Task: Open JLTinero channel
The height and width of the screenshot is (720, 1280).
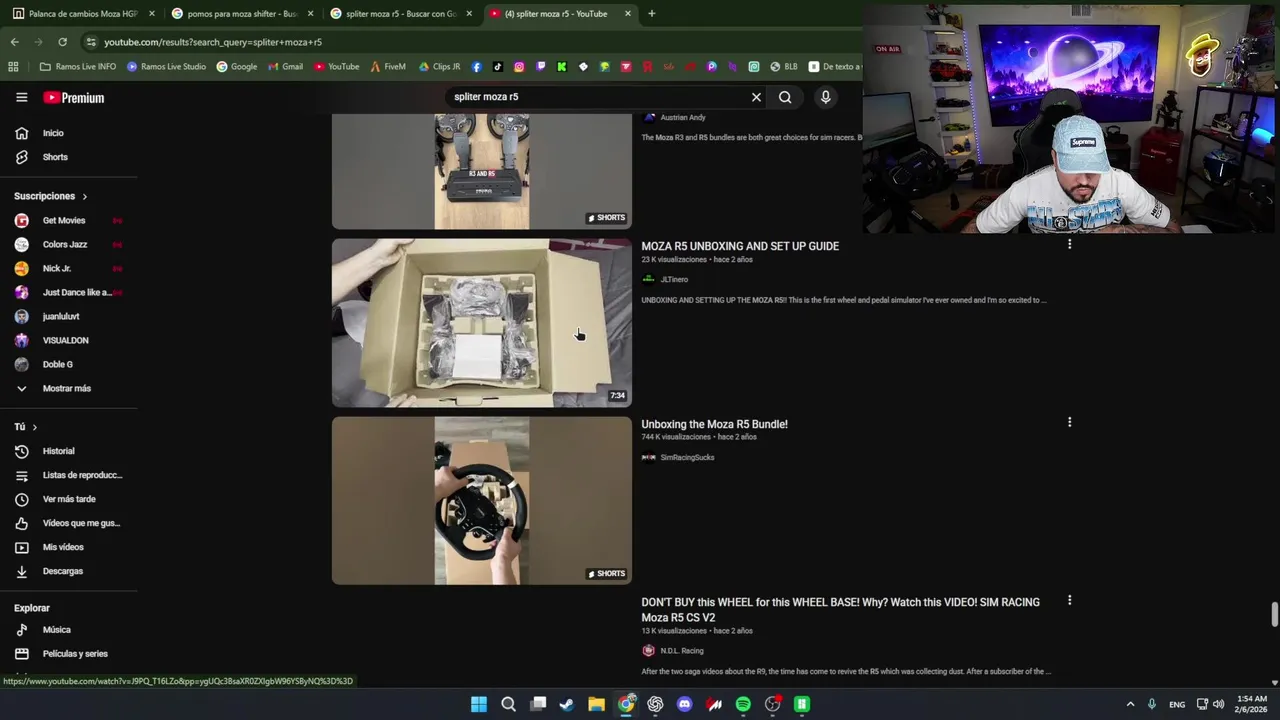Action: click(x=674, y=280)
